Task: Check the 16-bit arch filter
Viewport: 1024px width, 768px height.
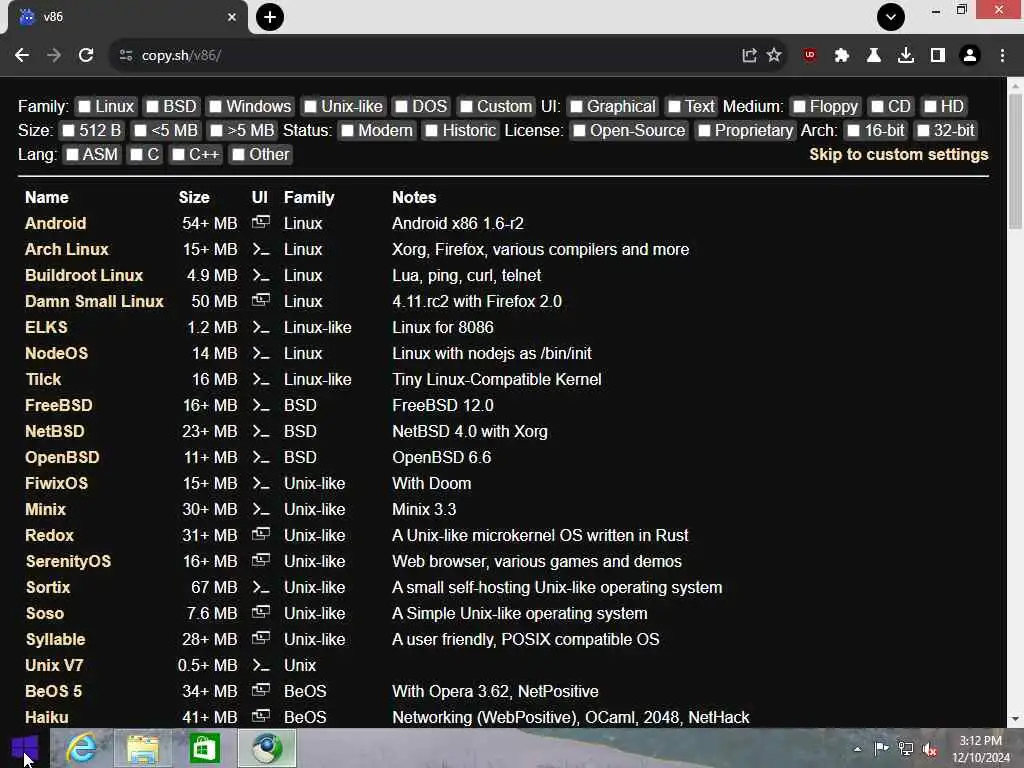Action: (x=853, y=131)
